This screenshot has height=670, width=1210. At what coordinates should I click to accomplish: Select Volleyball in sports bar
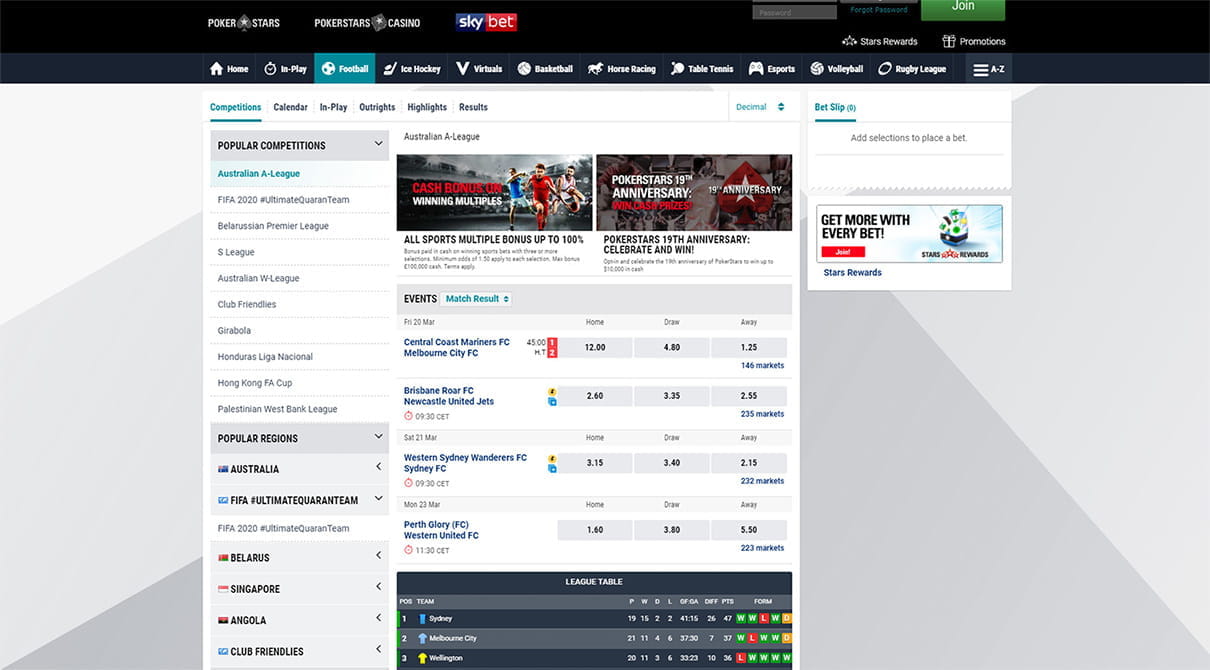[837, 69]
